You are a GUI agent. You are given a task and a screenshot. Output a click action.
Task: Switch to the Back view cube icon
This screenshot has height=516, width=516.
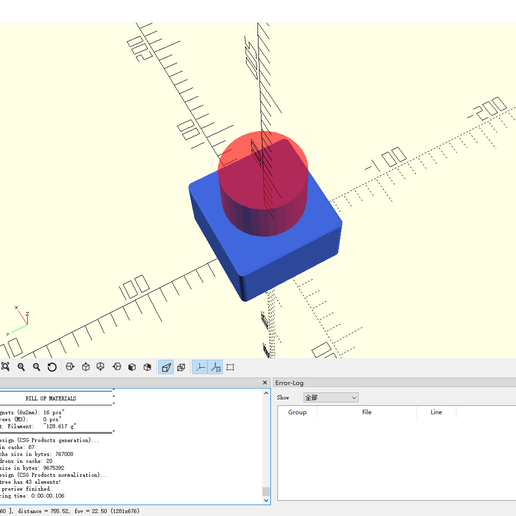[147, 367]
